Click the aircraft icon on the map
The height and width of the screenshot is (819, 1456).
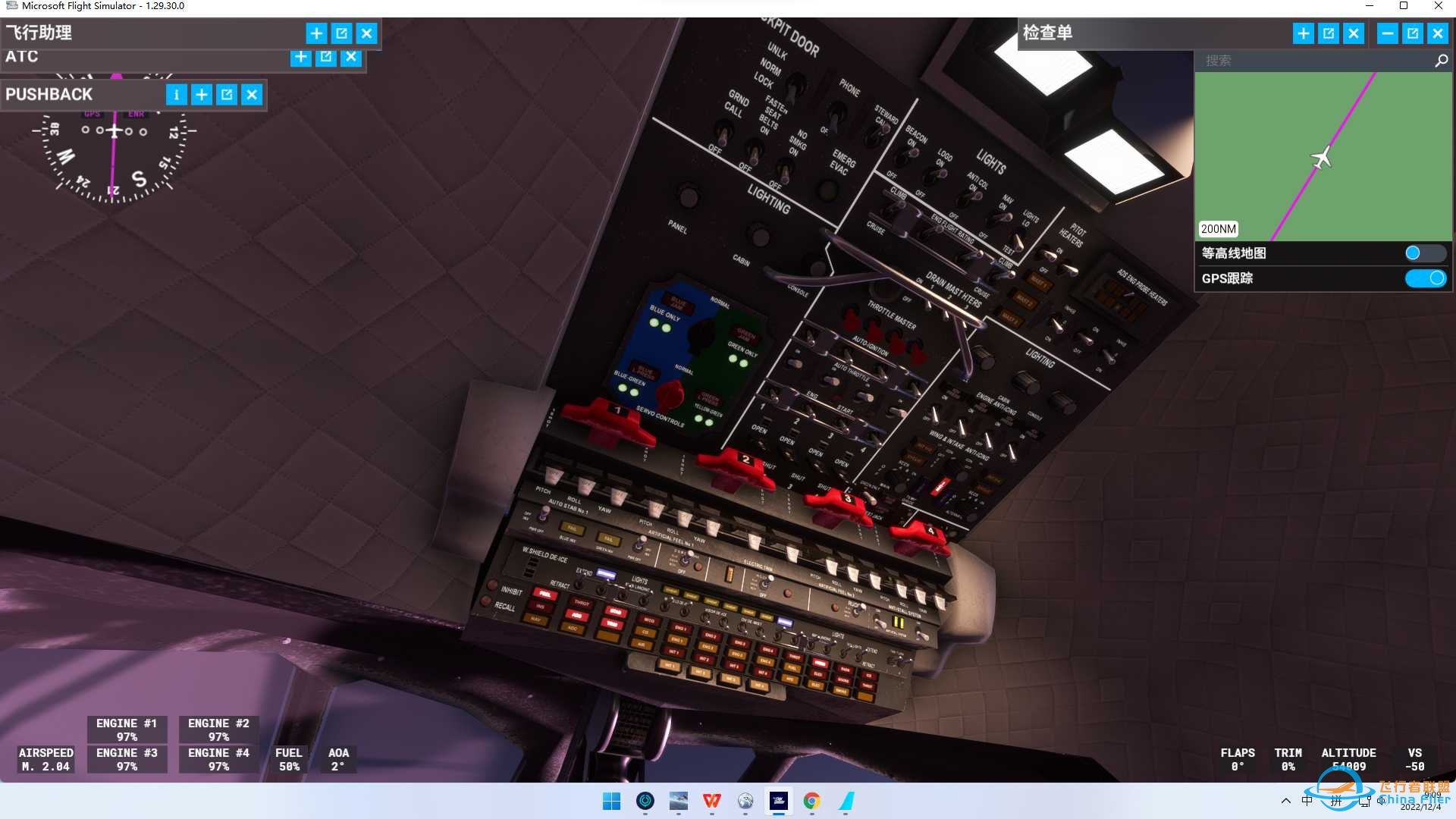1321,158
